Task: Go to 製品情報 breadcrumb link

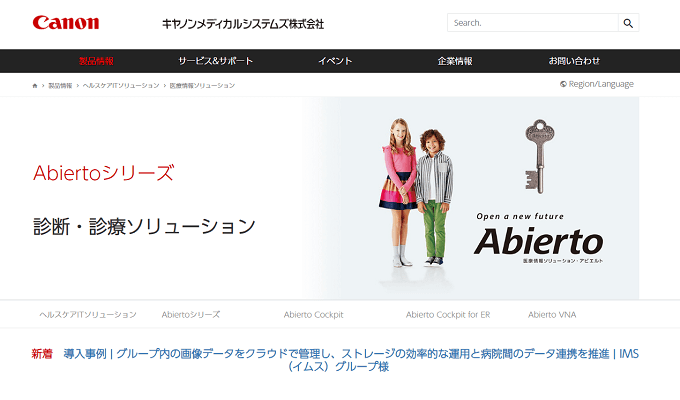Action: (x=60, y=86)
